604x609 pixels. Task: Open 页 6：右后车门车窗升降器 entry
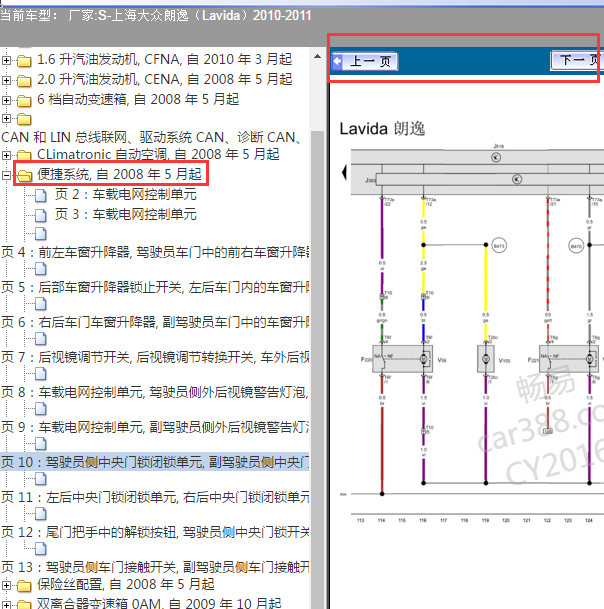155,322
